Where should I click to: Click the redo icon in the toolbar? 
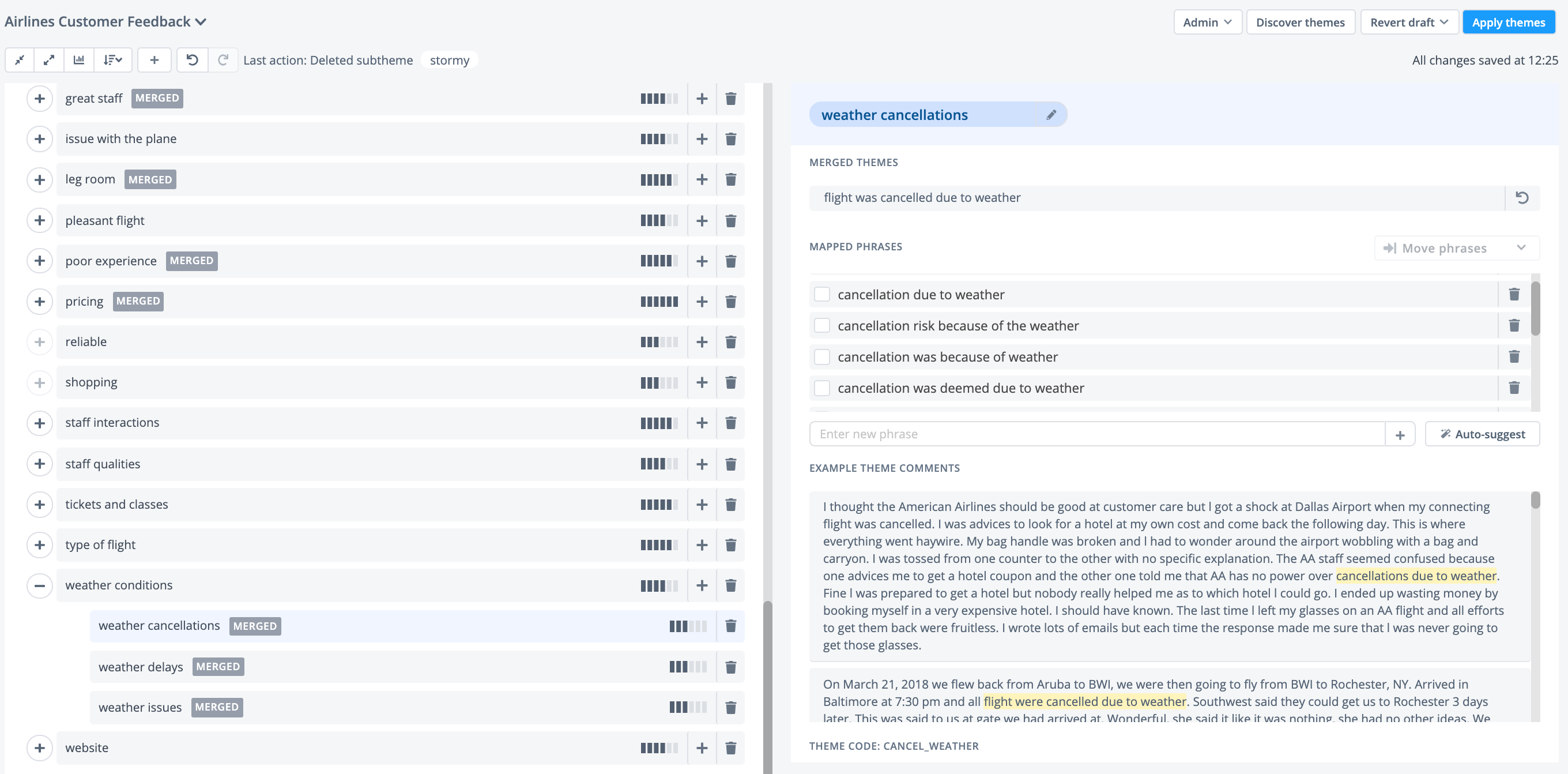coord(224,59)
